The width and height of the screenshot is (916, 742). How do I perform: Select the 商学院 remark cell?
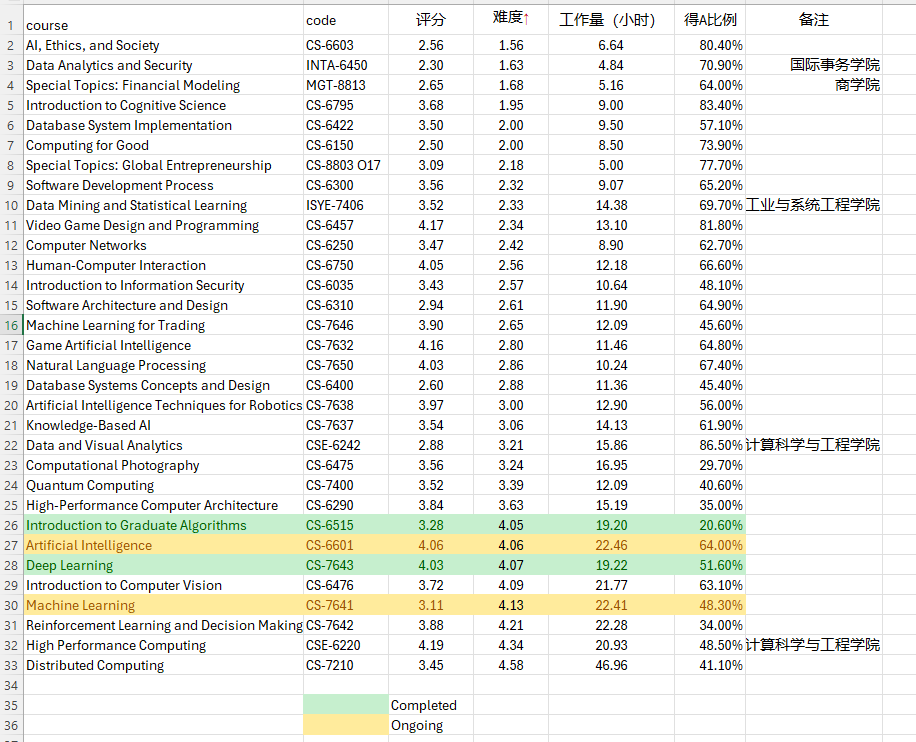[857, 85]
